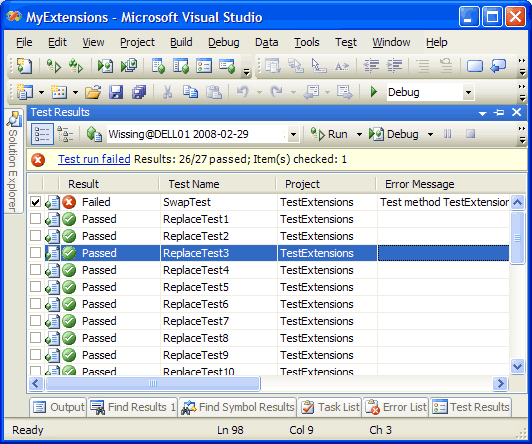Click the horizontal scrollbar right arrow
Image resolution: width=532 pixels, height=444 pixels.
click(x=500, y=384)
